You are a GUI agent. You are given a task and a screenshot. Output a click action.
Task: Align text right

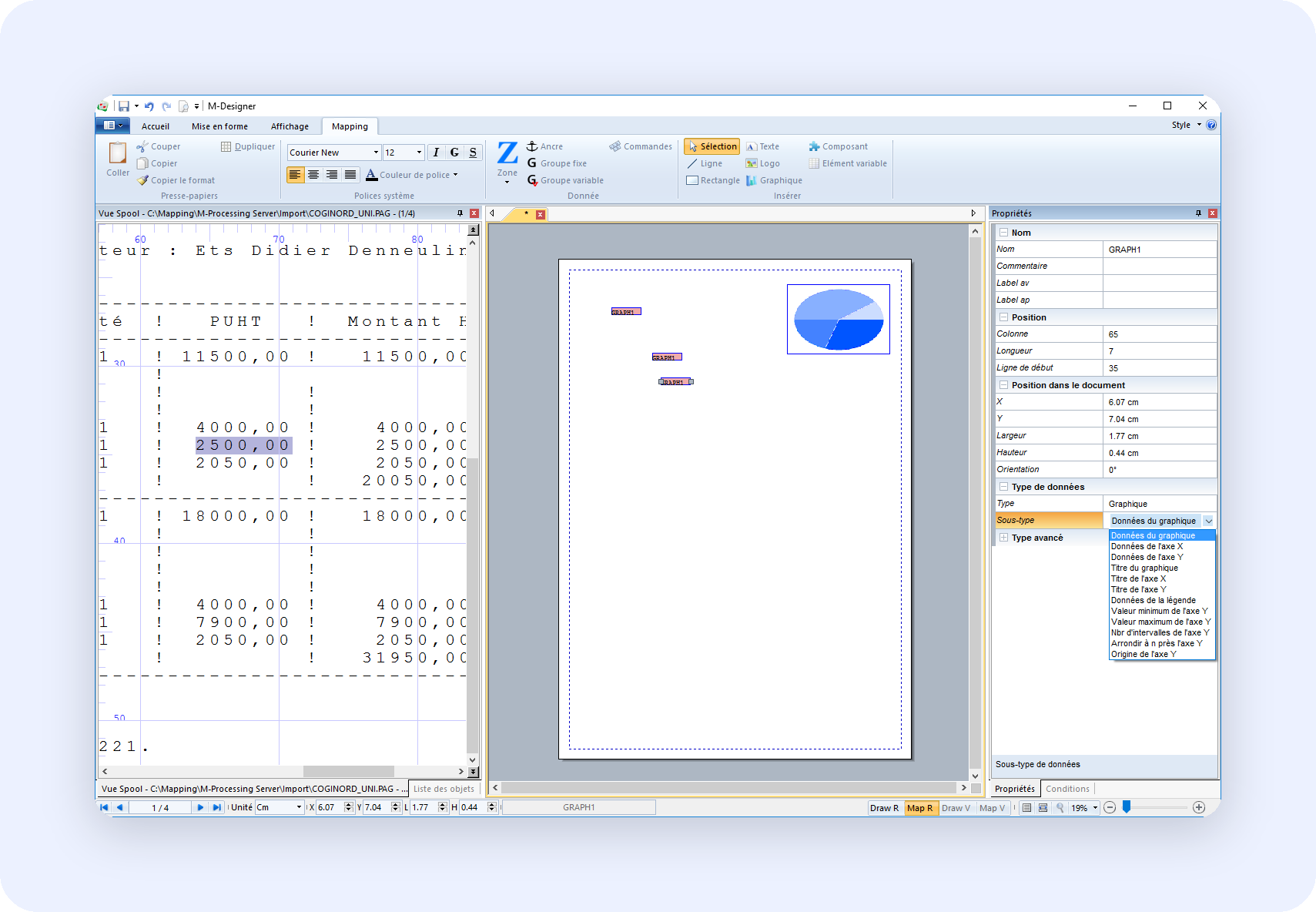click(x=332, y=175)
